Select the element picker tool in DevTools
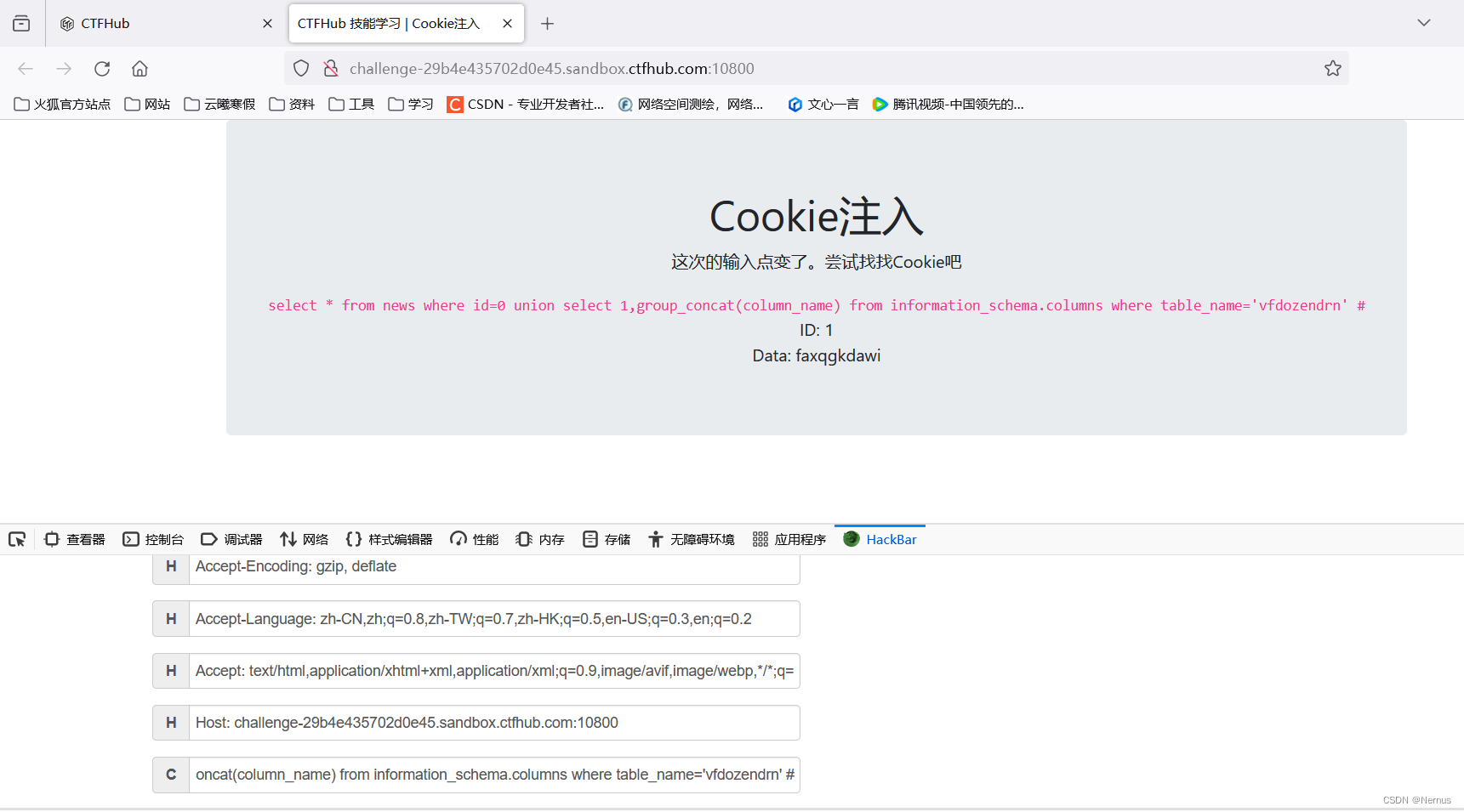The width and height of the screenshot is (1464, 812). click(17, 538)
